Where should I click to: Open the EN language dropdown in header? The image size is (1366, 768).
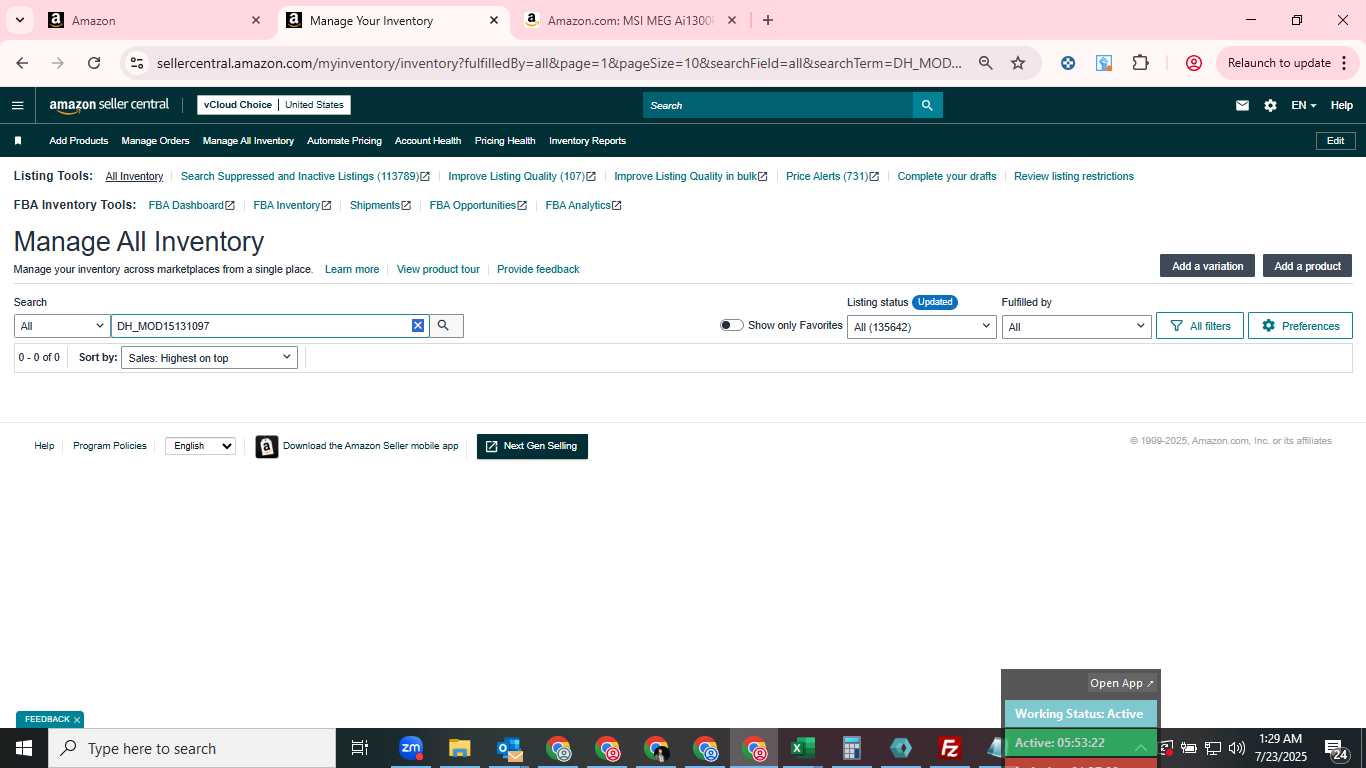coord(1303,105)
